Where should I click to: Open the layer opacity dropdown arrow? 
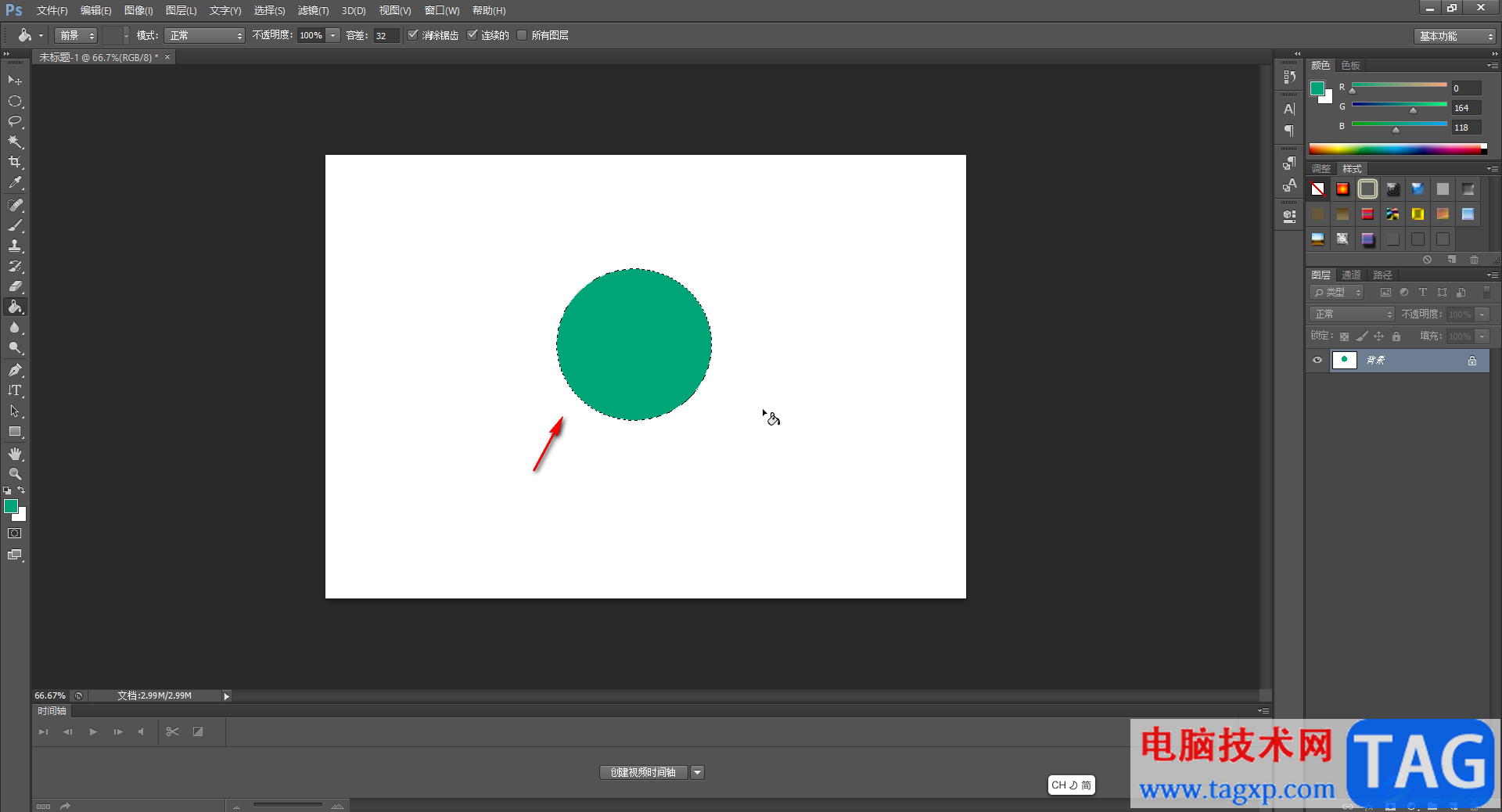[1482, 314]
